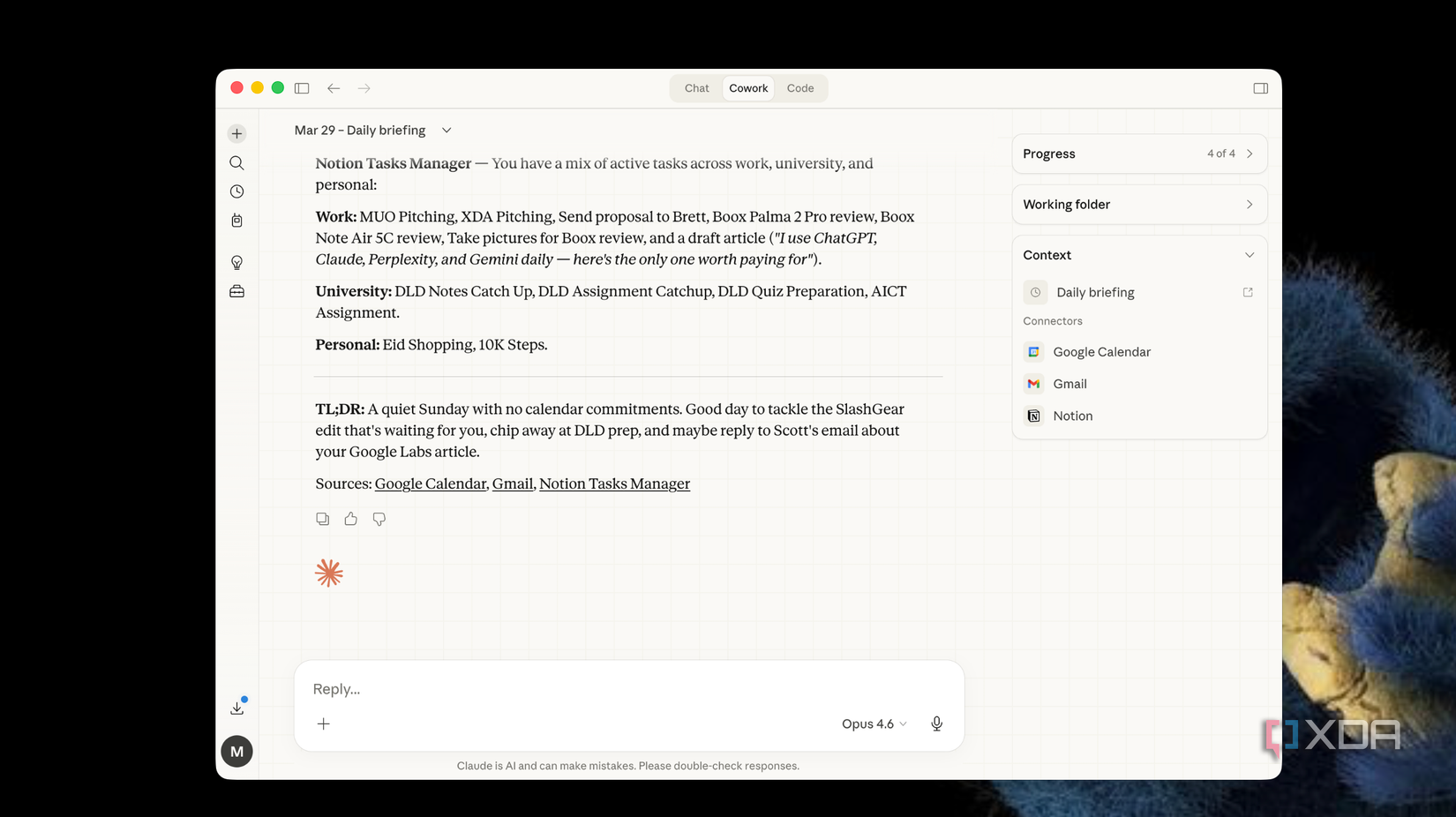Toggle the left sidebar panel

[302, 88]
